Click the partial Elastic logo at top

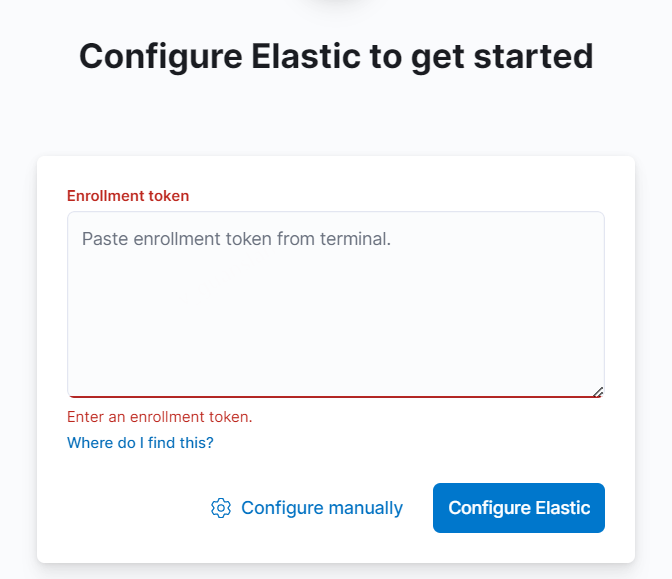(336, 2)
